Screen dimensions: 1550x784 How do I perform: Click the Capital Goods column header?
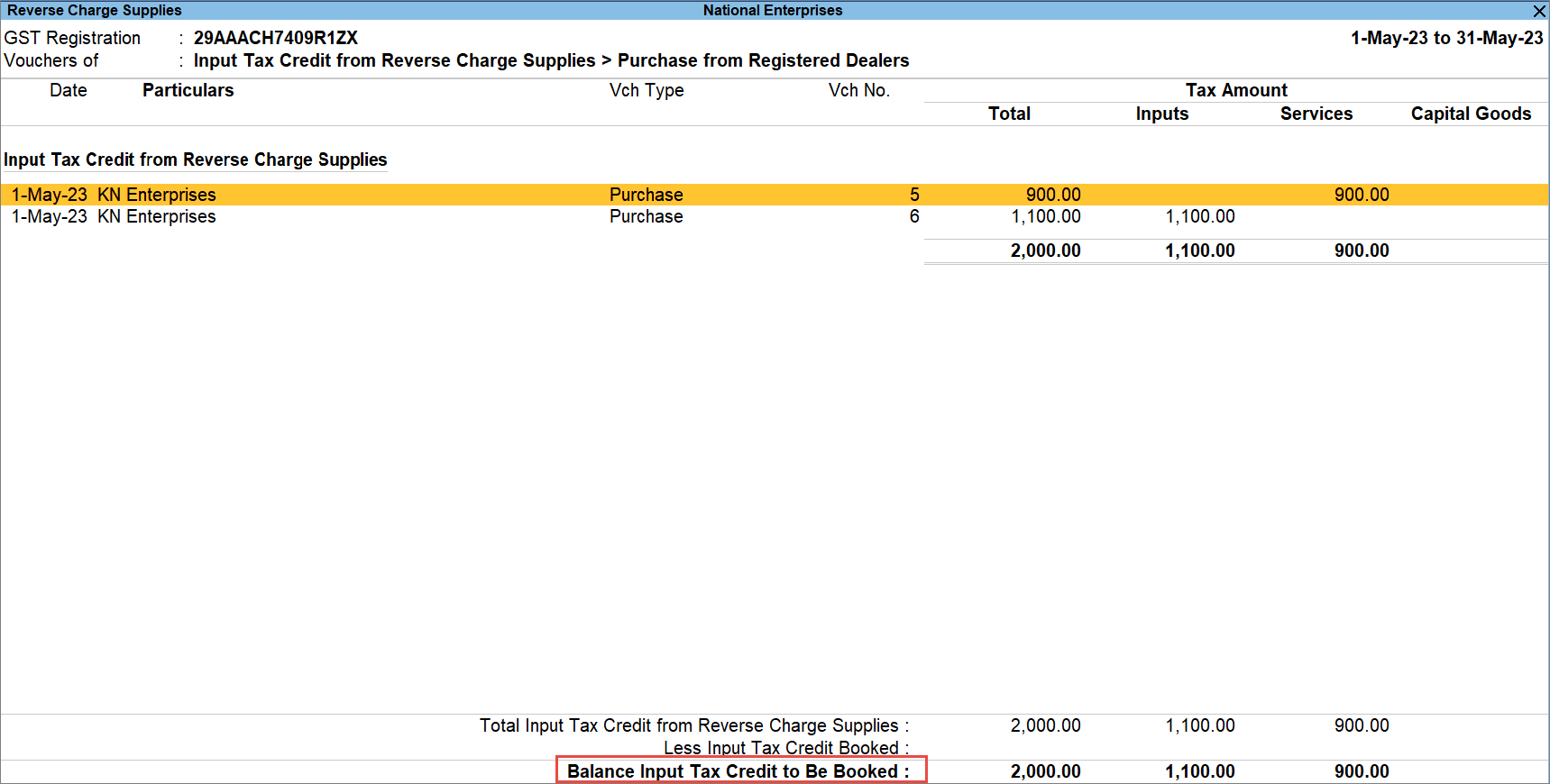point(1471,114)
